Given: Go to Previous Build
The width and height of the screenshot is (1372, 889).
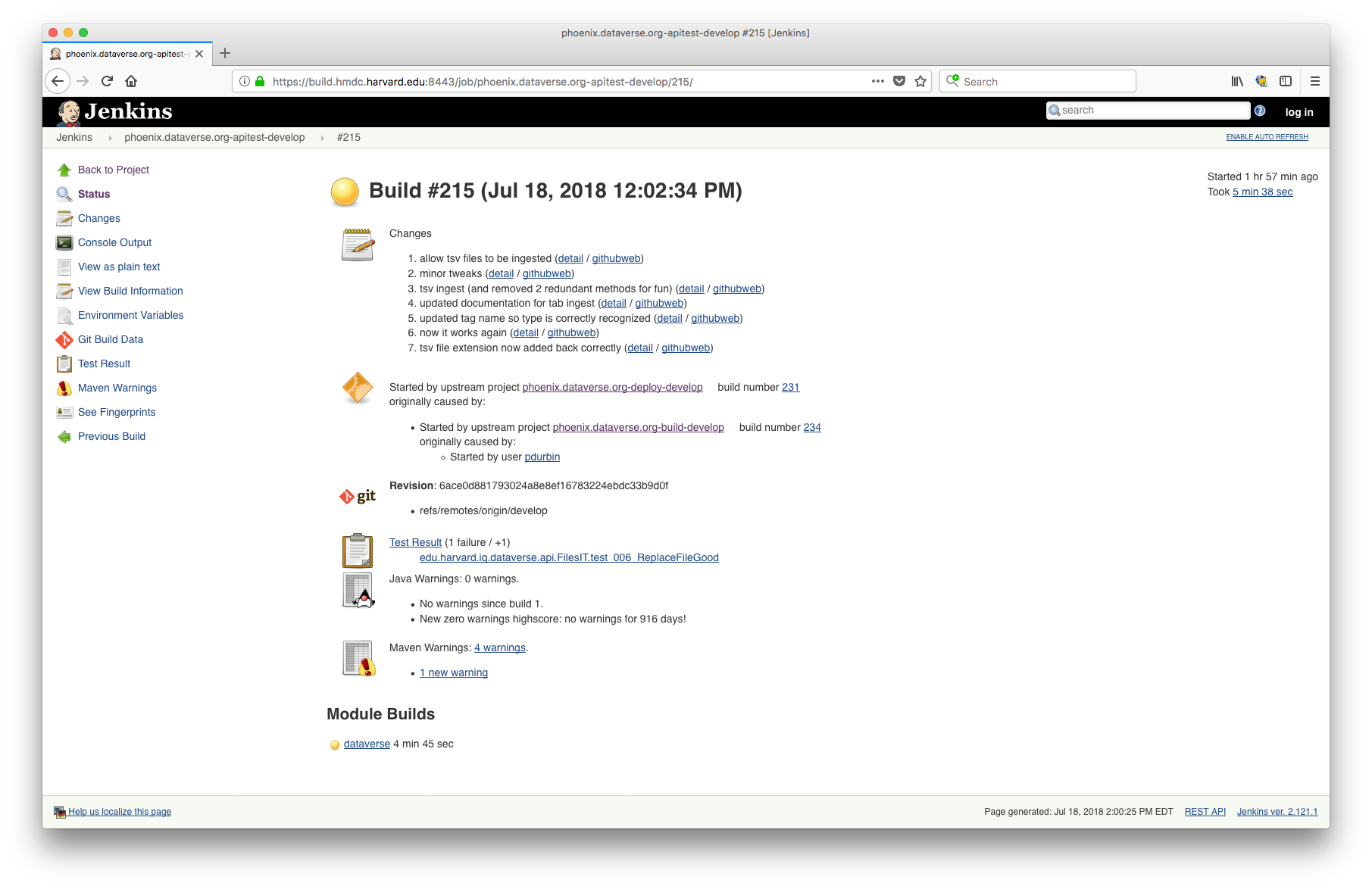Looking at the screenshot, I should (x=111, y=436).
